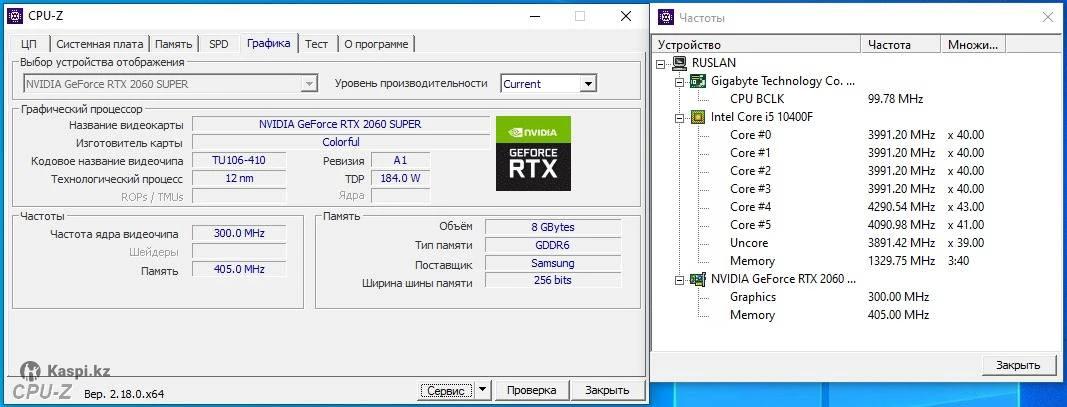Switch to the ЦП tab
Image resolution: width=1067 pixels, height=407 pixels.
(x=29, y=44)
